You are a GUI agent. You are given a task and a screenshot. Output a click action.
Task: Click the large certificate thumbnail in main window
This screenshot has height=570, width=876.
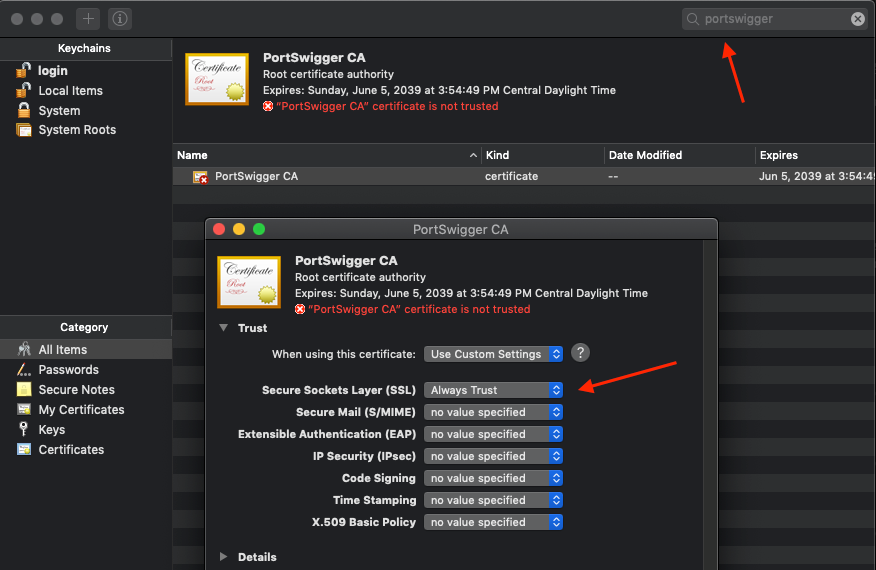click(x=217, y=79)
